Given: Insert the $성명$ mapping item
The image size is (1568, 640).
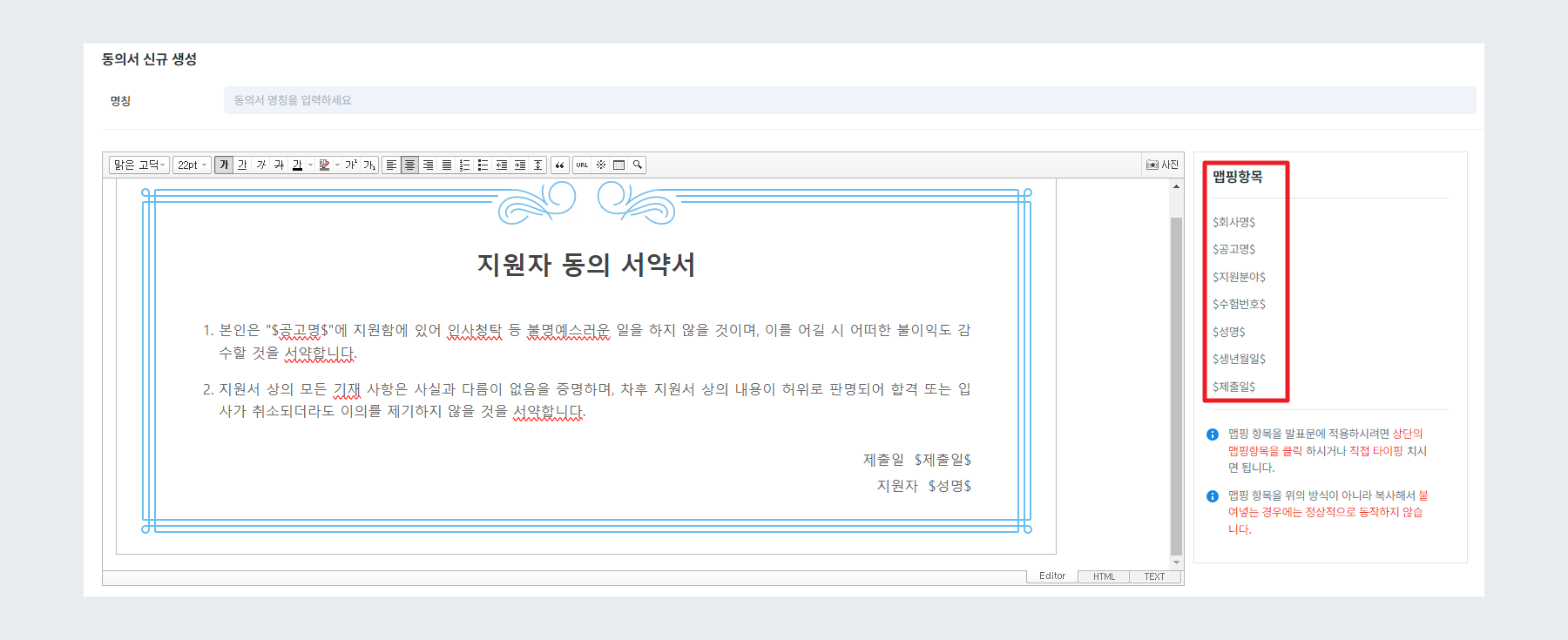Looking at the screenshot, I should 1228,332.
